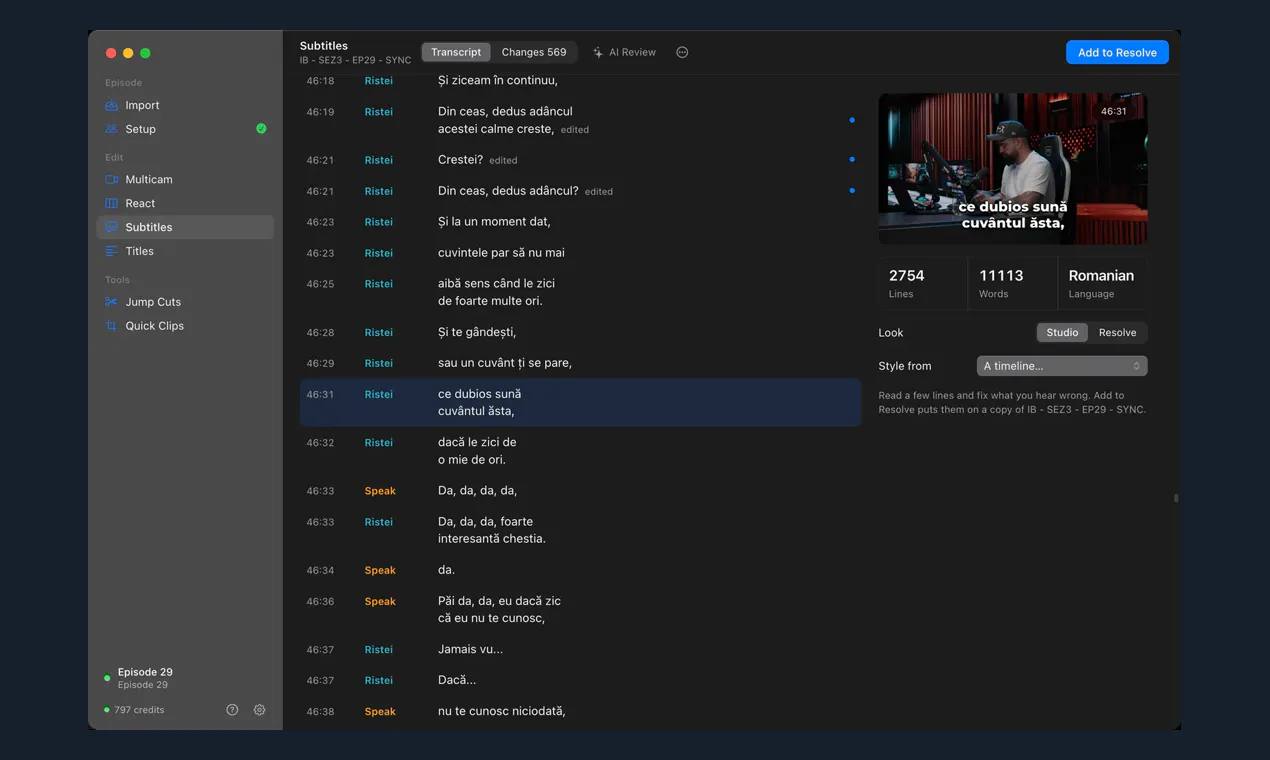Click the "46:25" timestamp
The height and width of the screenshot is (760, 1270).
320,284
